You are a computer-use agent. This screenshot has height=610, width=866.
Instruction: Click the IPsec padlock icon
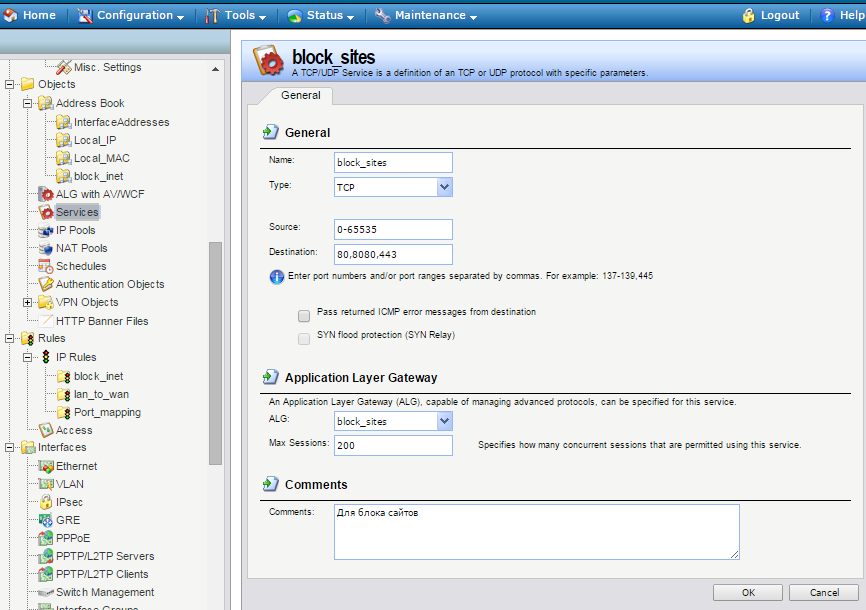46,502
